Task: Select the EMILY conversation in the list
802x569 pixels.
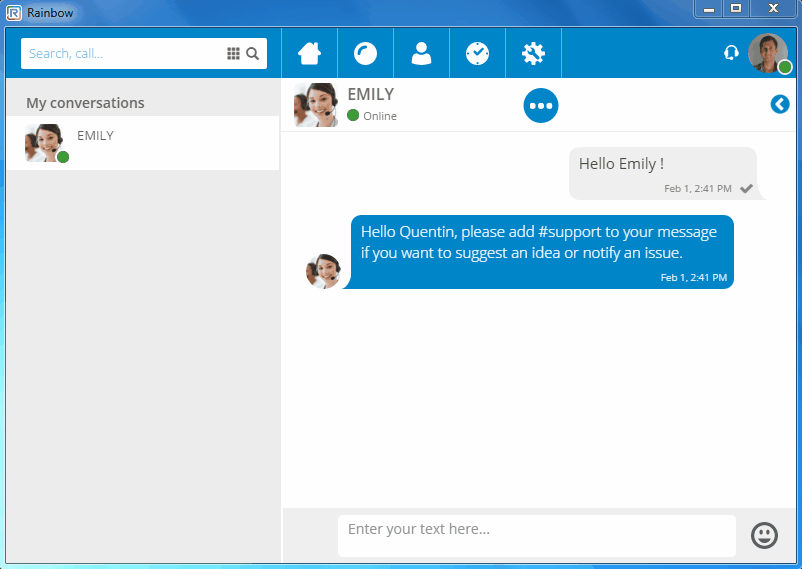Action: [143, 143]
